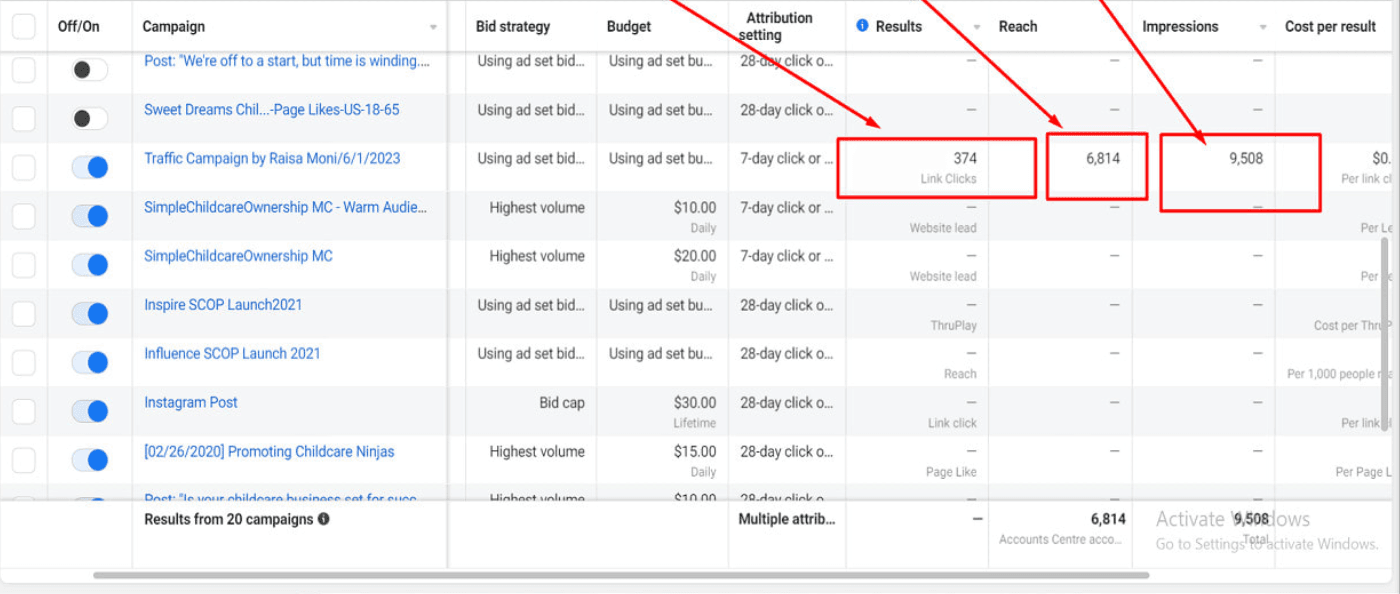
Task: Sort by the Reach column header
Action: pyautogui.click(x=1018, y=27)
